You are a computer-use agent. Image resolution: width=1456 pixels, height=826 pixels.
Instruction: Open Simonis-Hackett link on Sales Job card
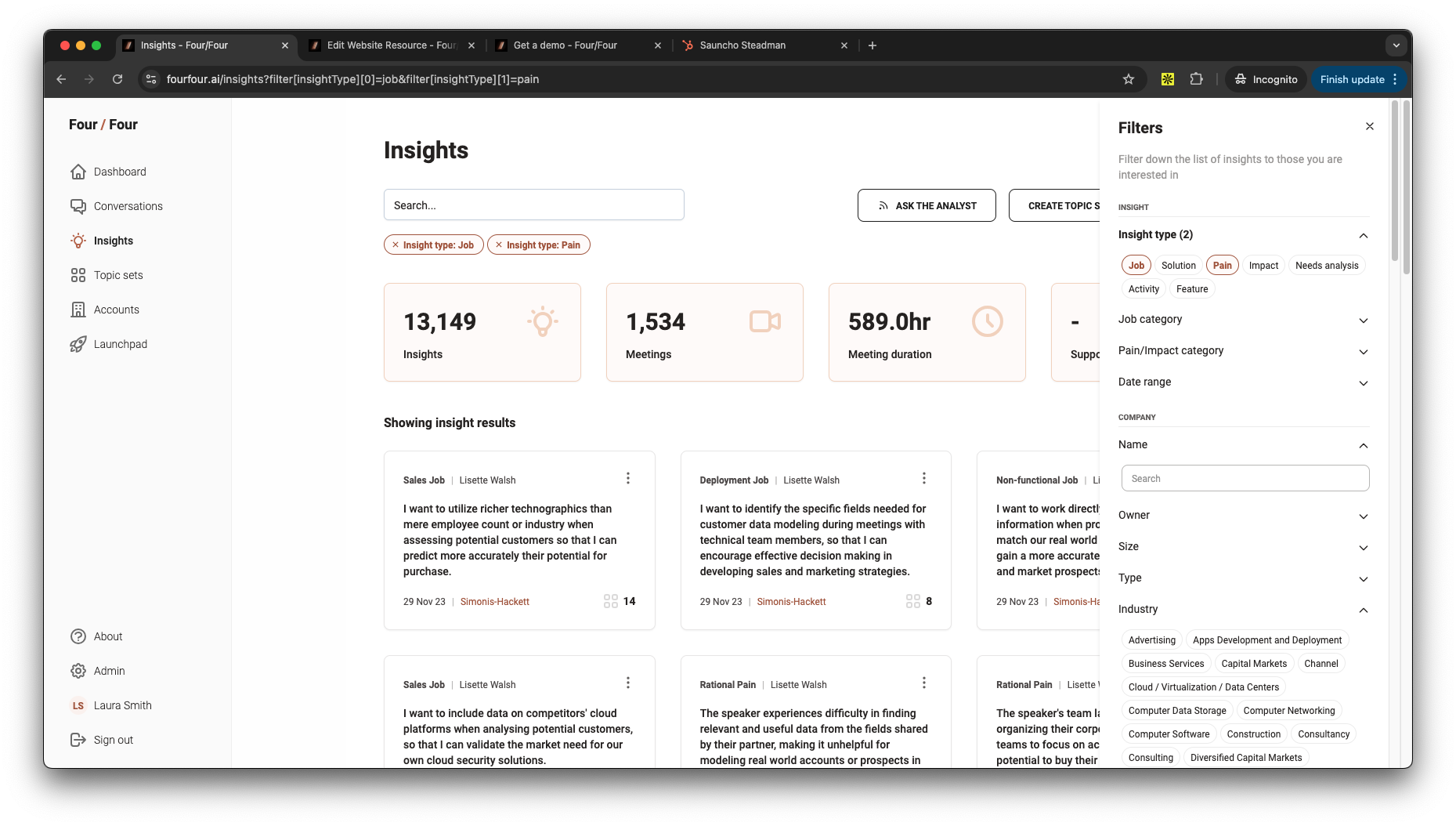(494, 602)
